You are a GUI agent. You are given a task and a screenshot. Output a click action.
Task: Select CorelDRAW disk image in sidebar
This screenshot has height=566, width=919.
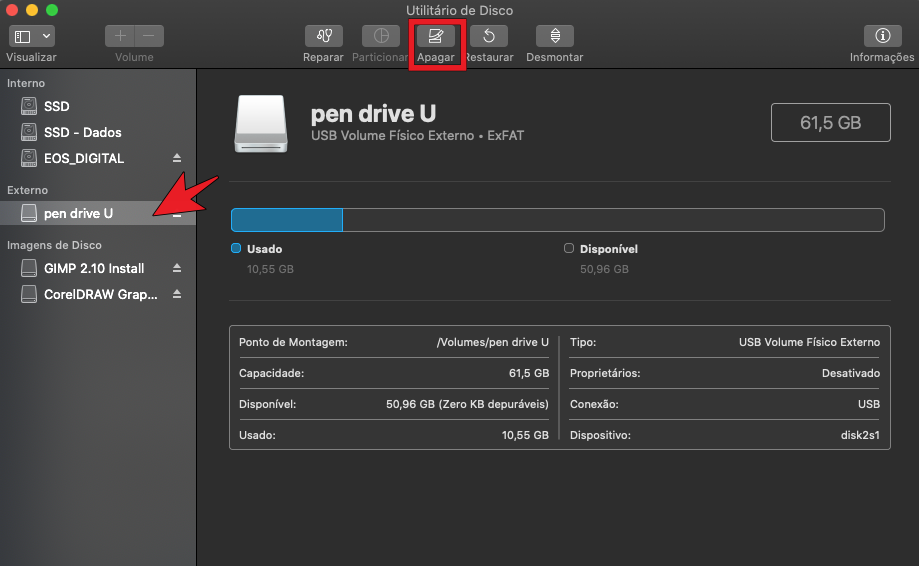[x=101, y=294]
